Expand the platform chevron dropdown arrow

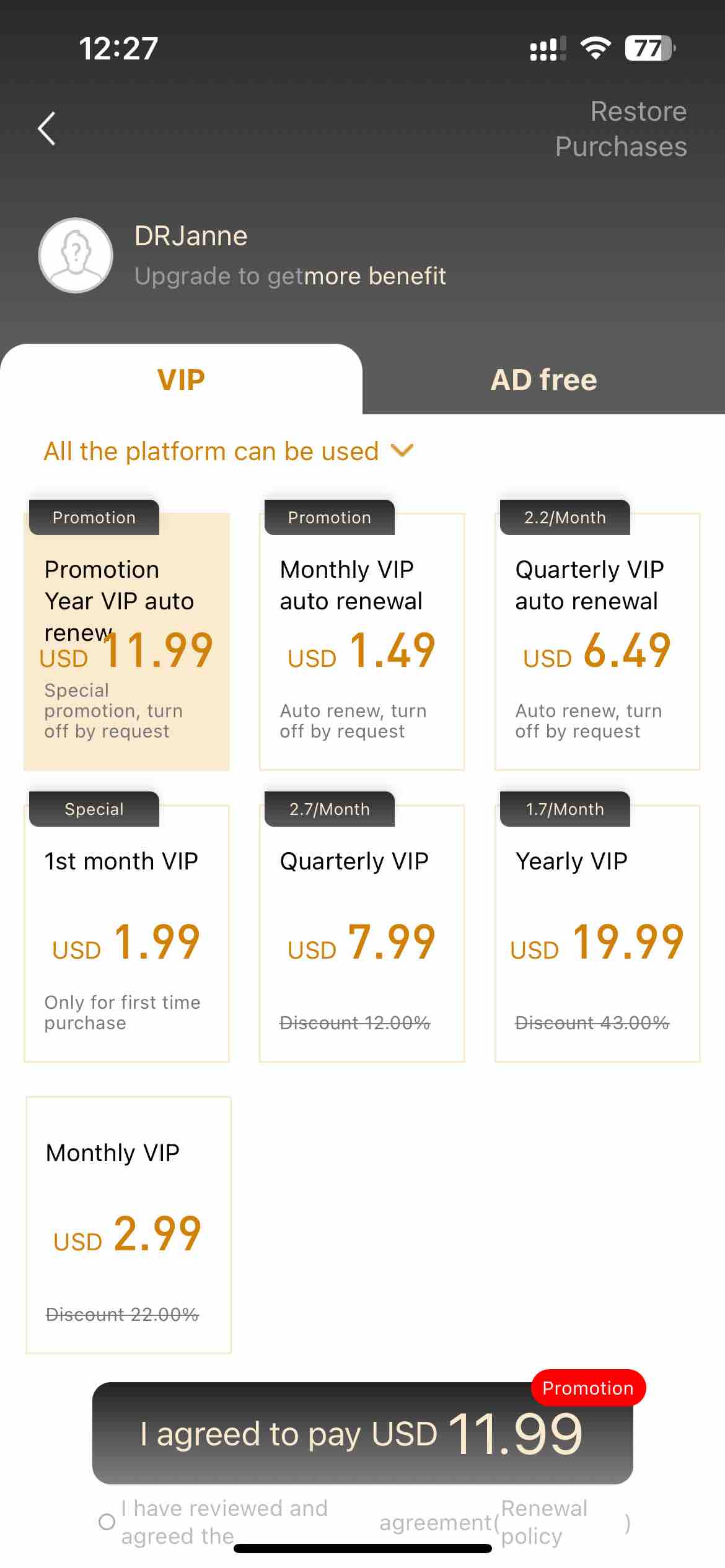click(x=402, y=451)
